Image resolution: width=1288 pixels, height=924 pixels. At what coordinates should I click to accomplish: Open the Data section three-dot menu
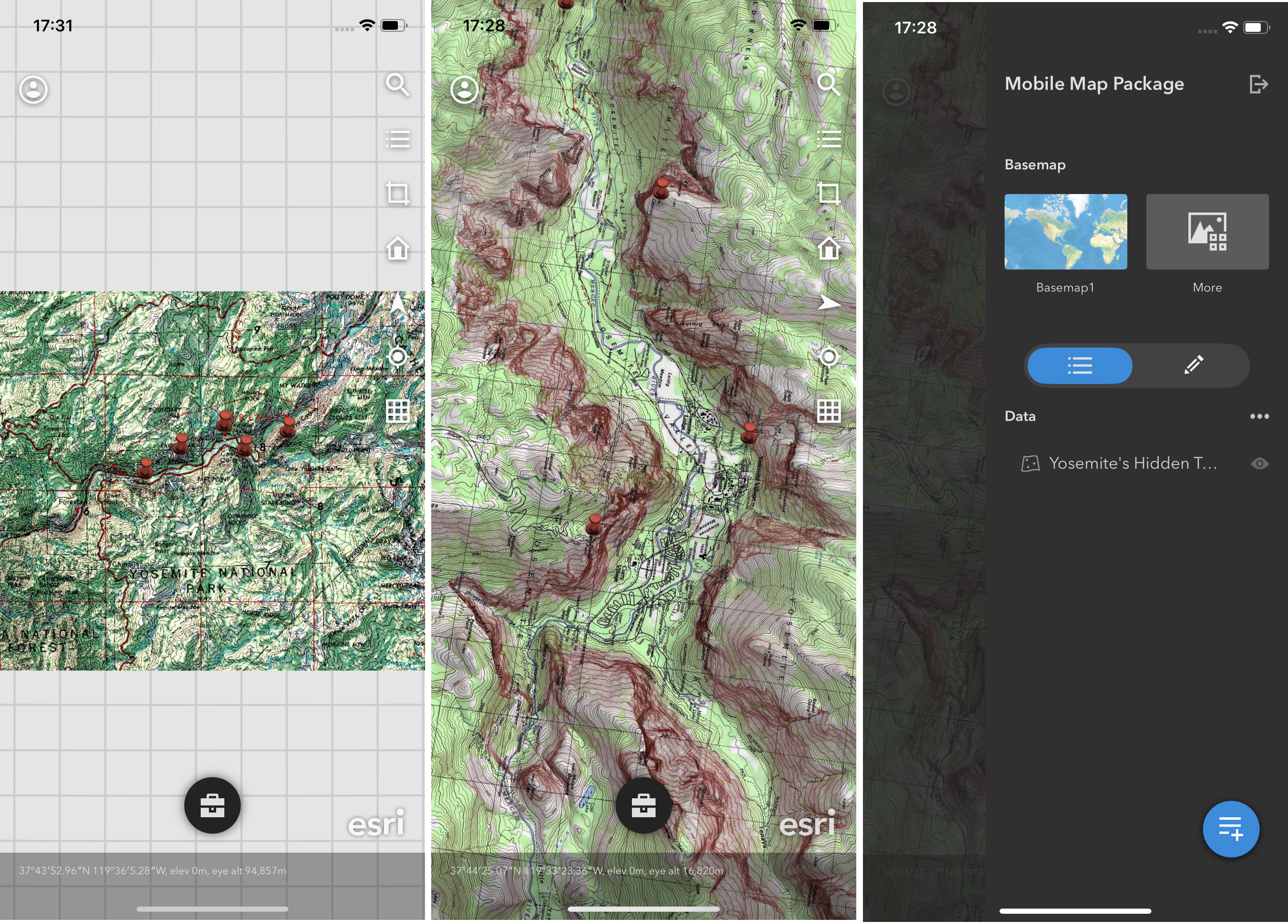(x=1259, y=416)
